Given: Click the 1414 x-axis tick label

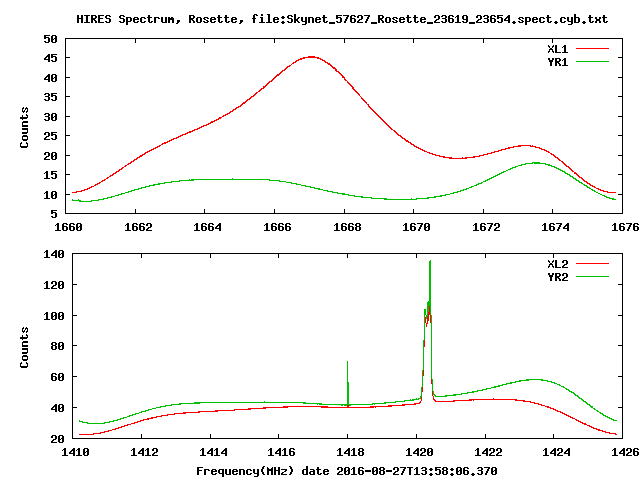Looking at the screenshot, I should point(213,452).
